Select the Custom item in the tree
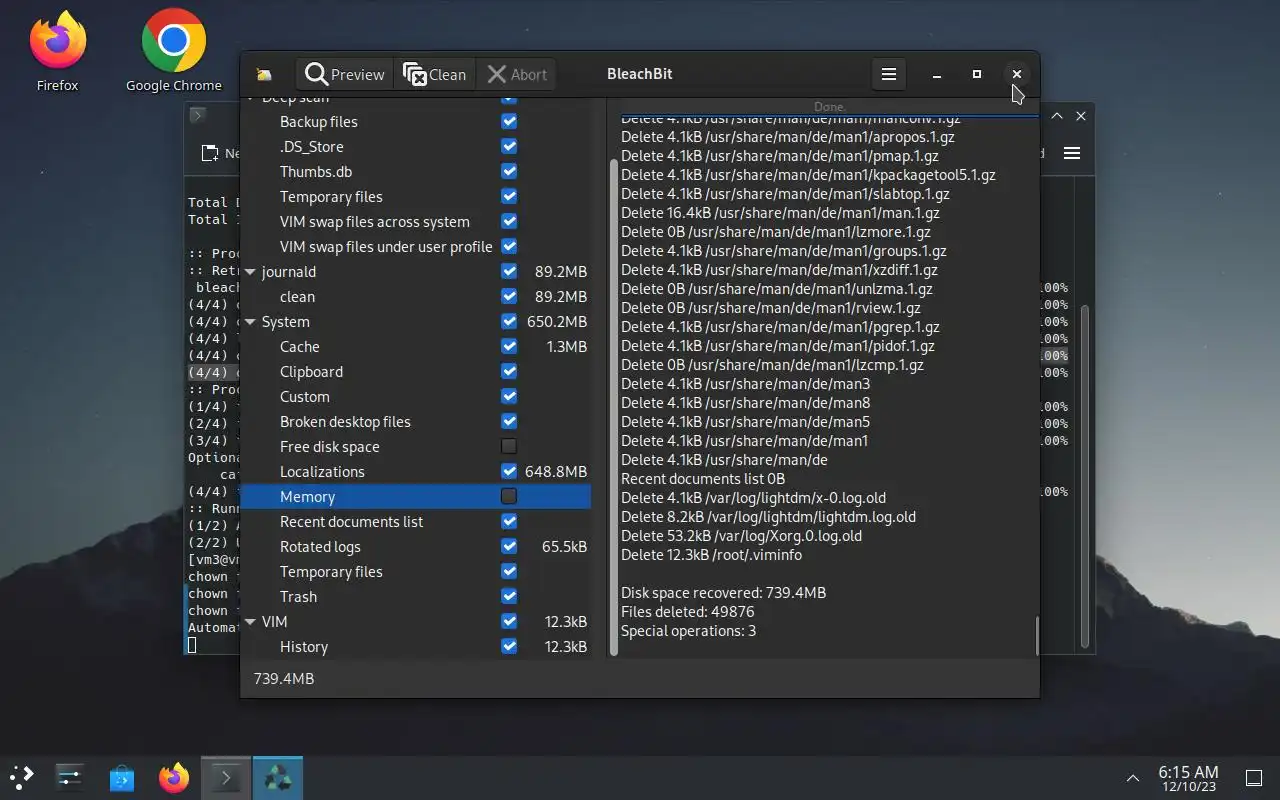Viewport: 1280px width, 800px height. coord(304,396)
